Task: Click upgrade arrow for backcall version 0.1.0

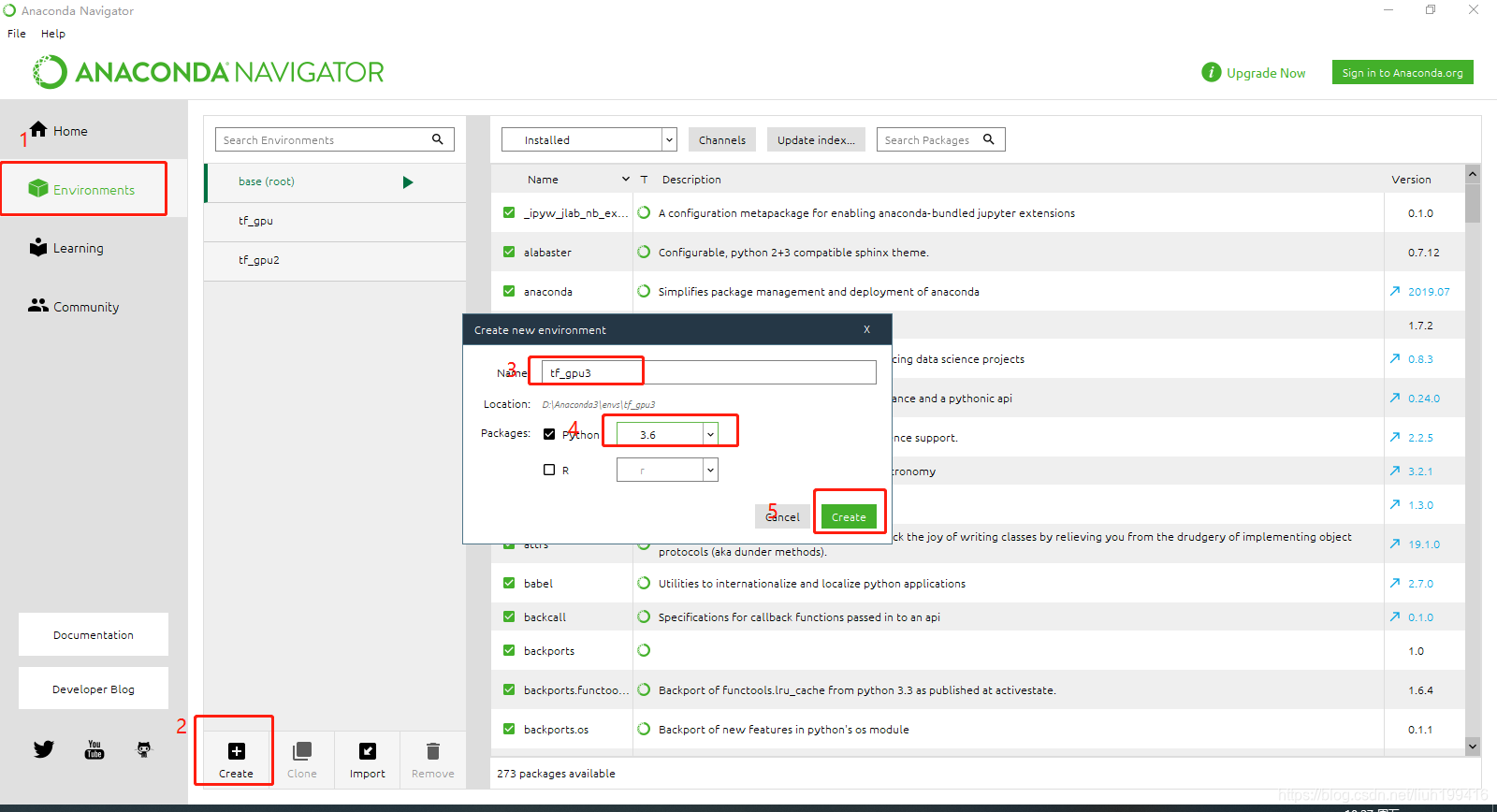Action: tap(1395, 617)
